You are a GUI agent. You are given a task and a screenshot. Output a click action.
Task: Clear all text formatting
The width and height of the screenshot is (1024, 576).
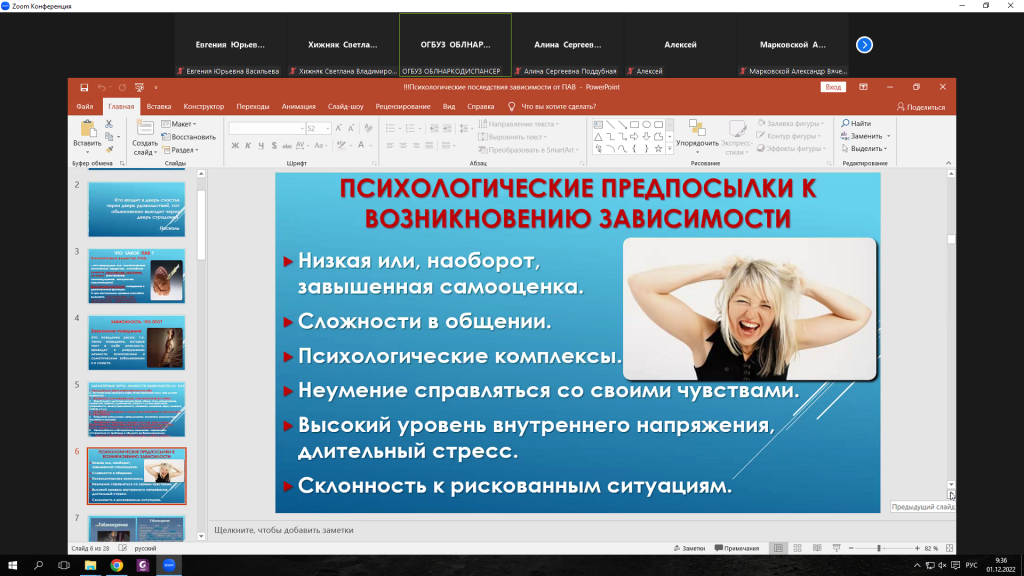[x=368, y=129]
